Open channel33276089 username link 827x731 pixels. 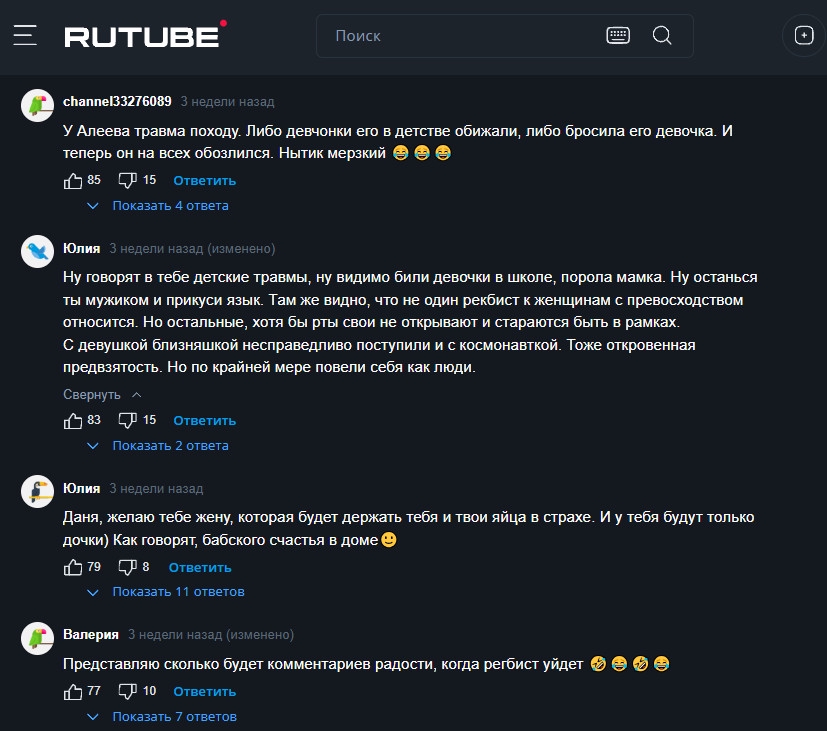(x=117, y=101)
